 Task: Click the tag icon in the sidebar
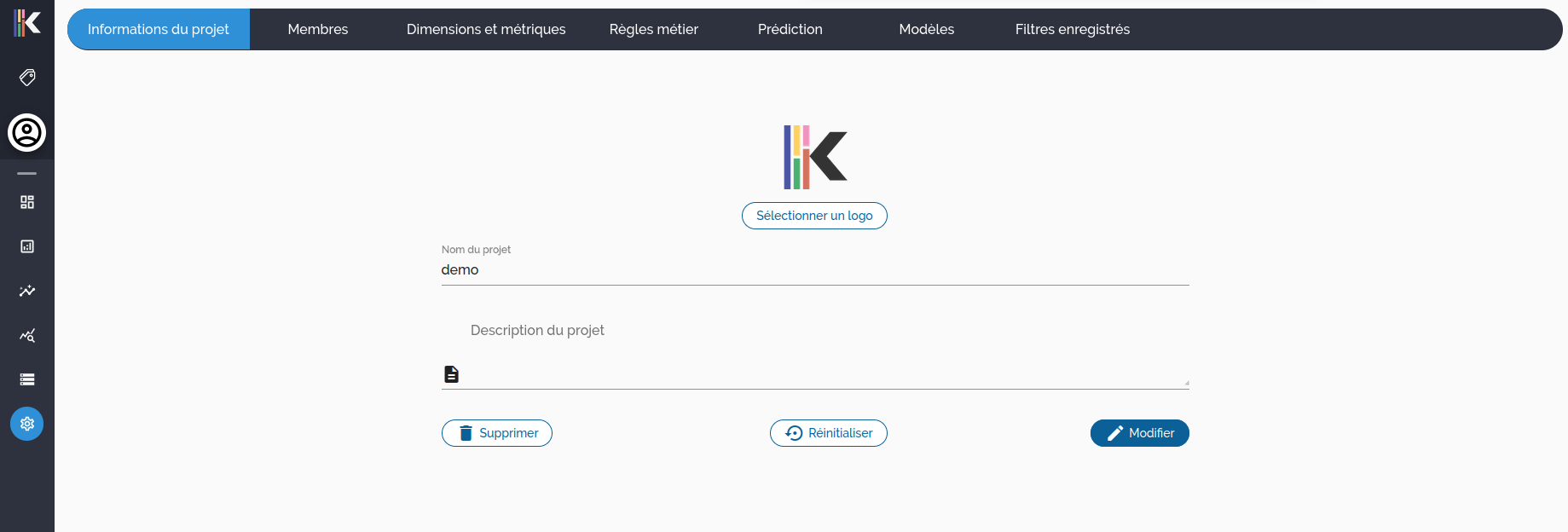click(27, 78)
